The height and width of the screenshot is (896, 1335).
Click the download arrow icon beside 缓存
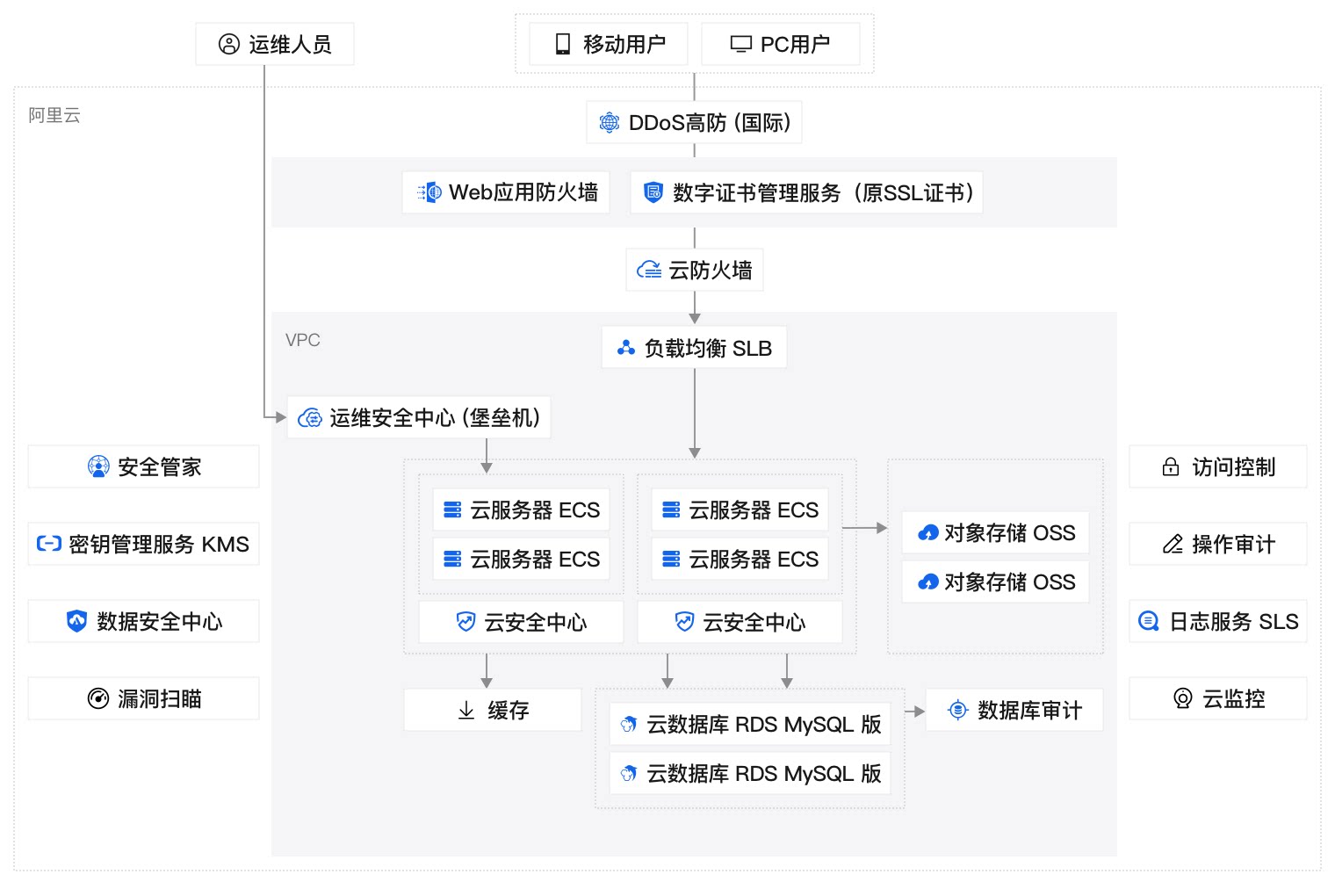point(466,710)
